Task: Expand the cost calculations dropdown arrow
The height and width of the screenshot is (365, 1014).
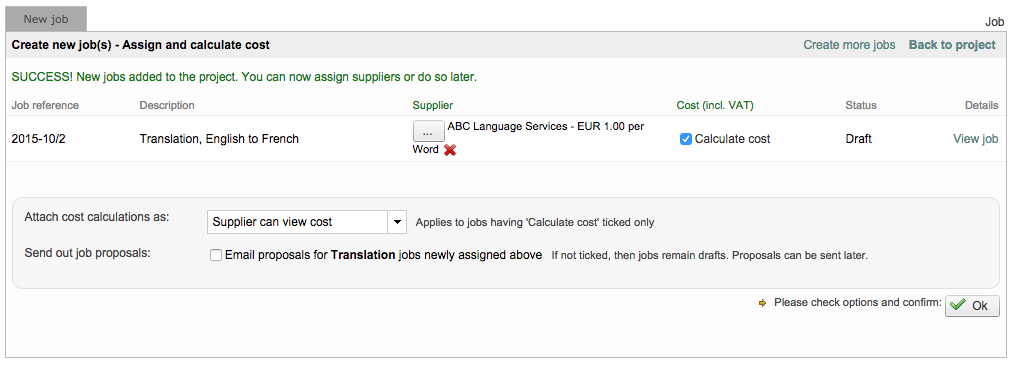Action: click(x=396, y=222)
